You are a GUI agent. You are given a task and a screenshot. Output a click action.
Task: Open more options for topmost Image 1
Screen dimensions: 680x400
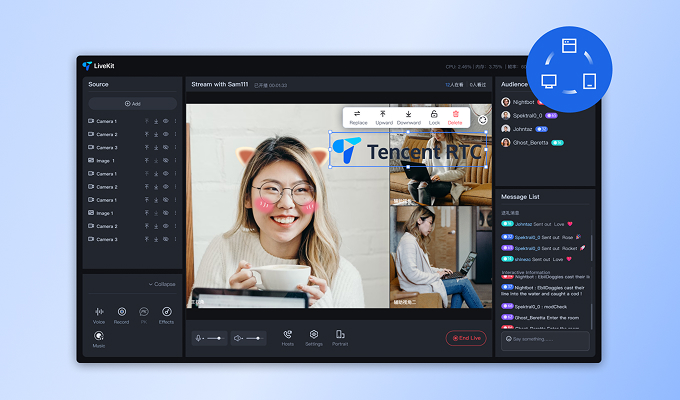[175, 161]
